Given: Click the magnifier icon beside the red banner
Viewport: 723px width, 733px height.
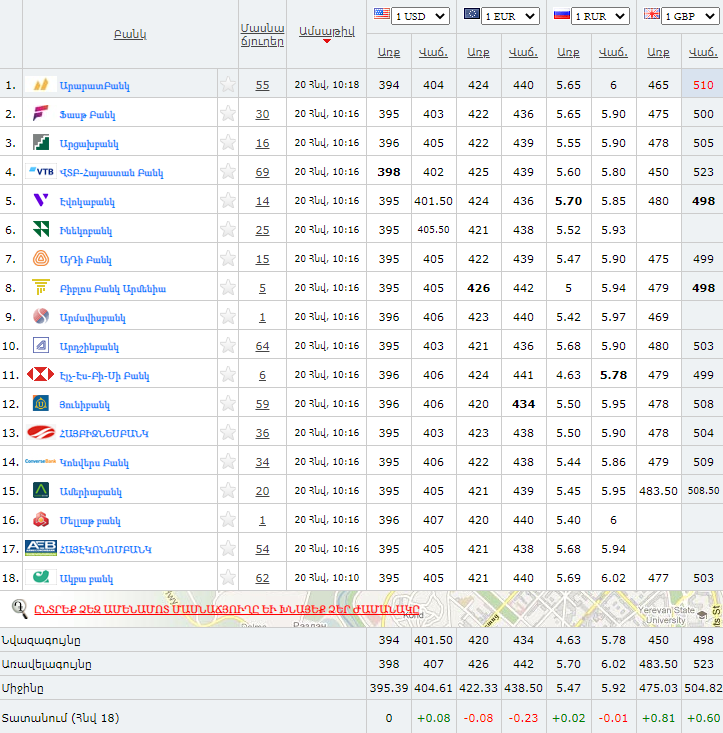Looking at the screenshot, I should coord(19,607).
